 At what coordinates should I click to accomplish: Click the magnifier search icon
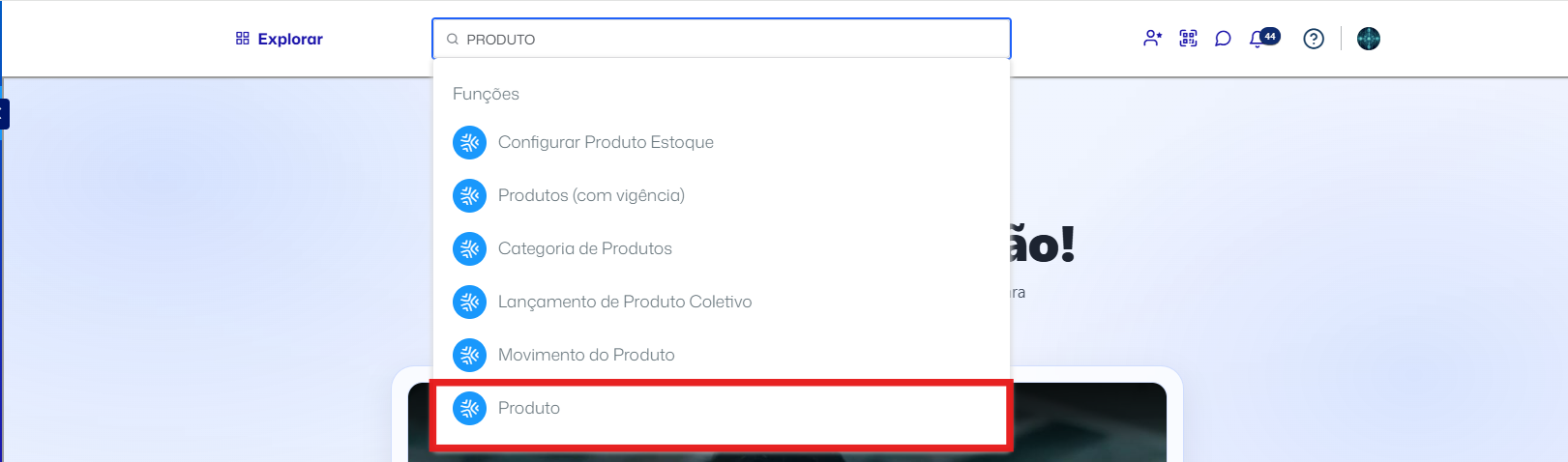(x=453, y=40)
